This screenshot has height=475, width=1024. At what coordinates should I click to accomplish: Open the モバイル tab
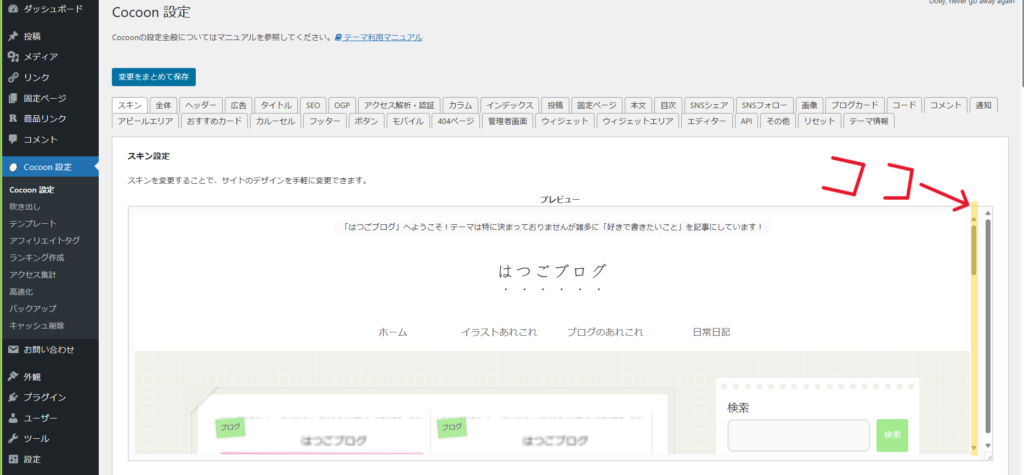point(408,121)
